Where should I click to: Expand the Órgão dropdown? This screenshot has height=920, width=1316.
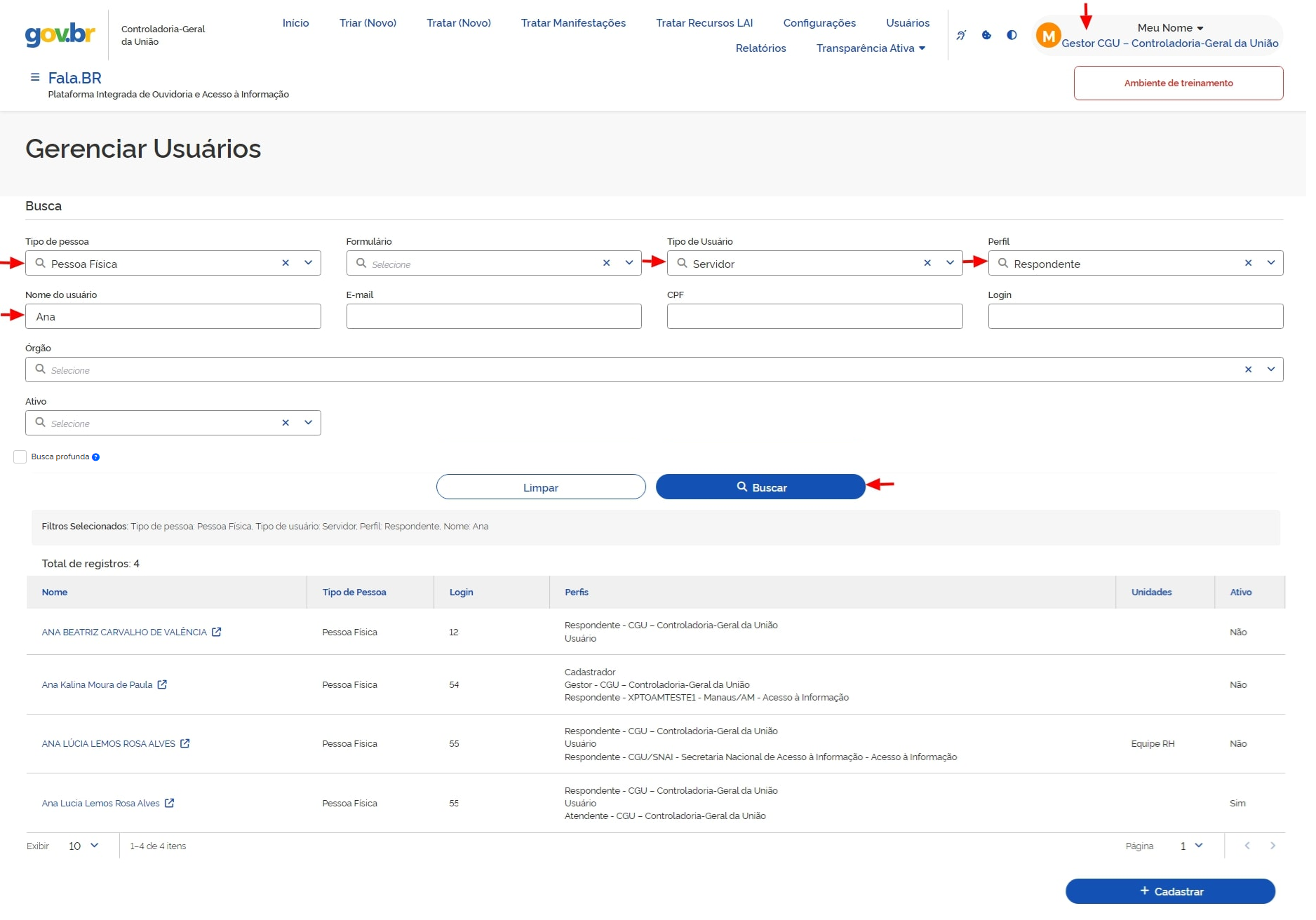tap(1270, 370)
